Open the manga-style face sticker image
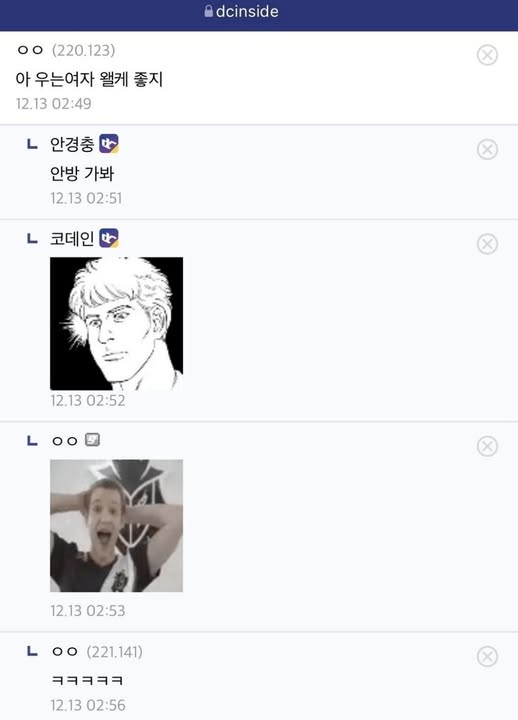The height and width of the screenshot is (720, 518). click(x=116, y=323)
